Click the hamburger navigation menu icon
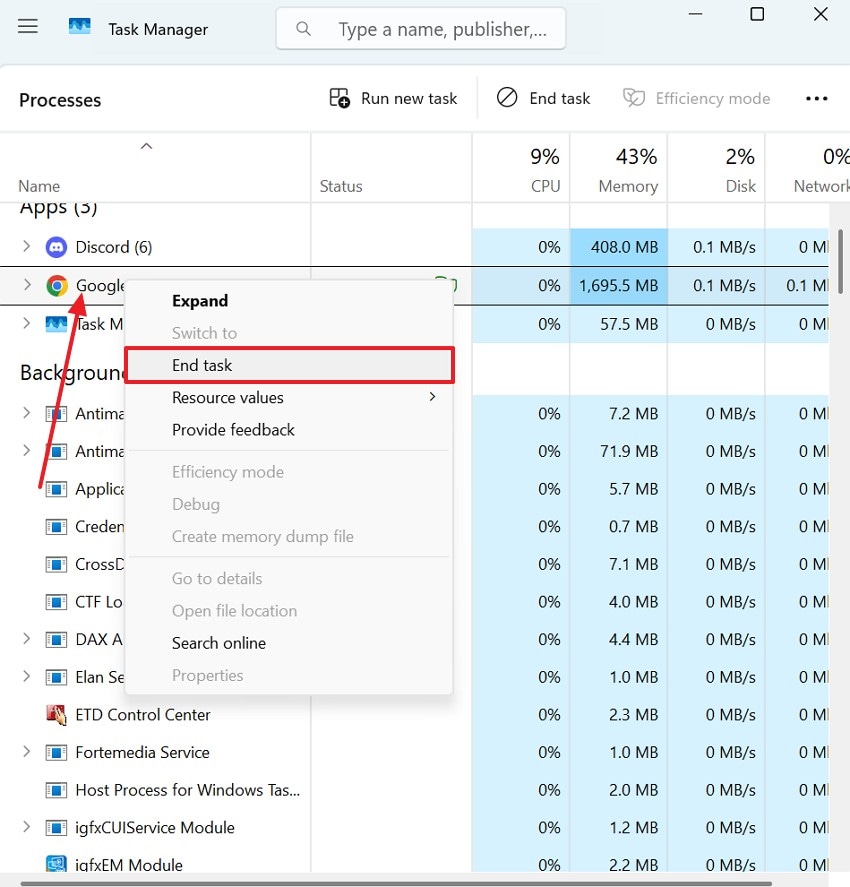Viewport: 850px width, 887px height. point(27,26)
